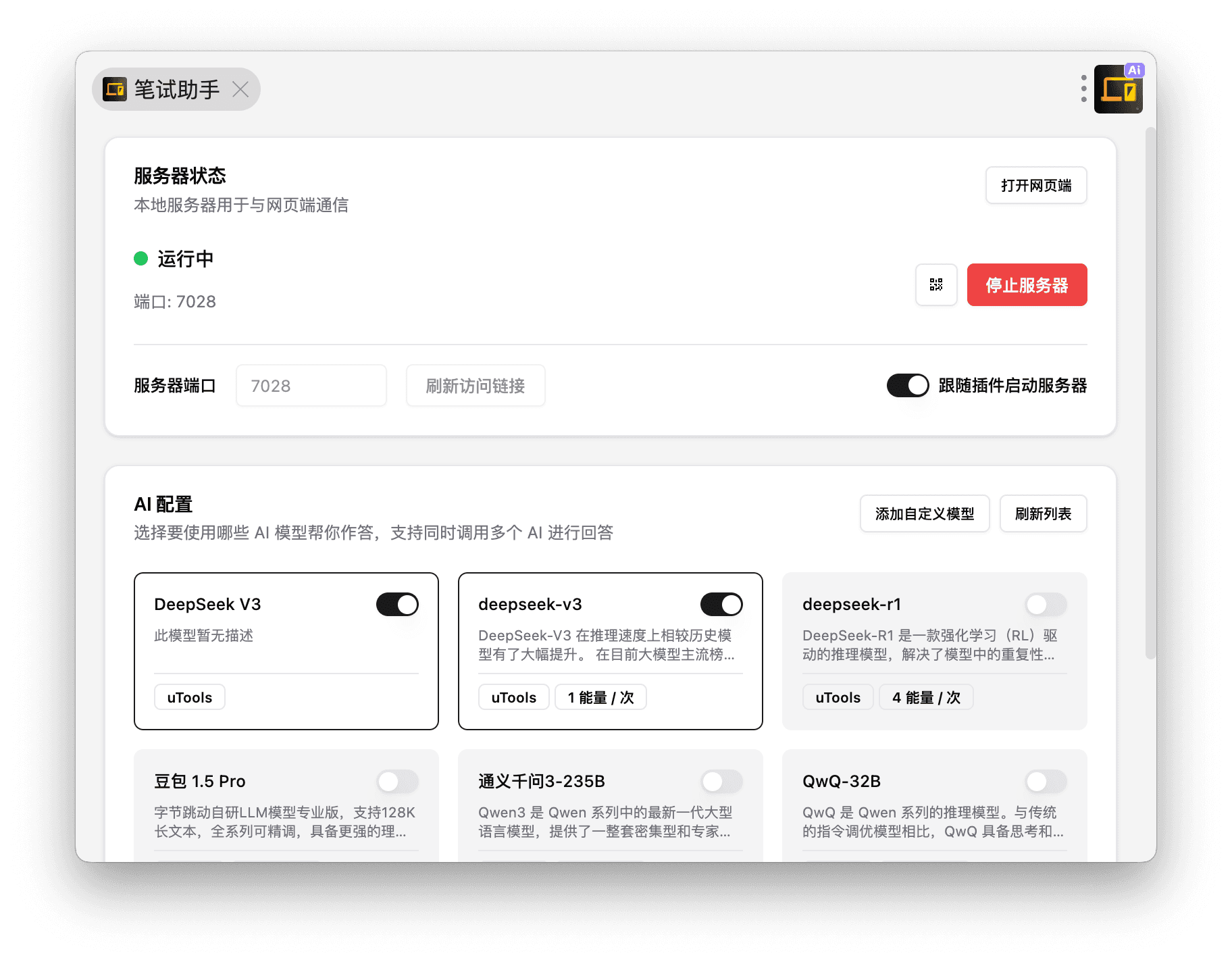Disable the DeepSeek V3 model toggle
Screen dimensions: 1232x962
click(x=397, y=604)
